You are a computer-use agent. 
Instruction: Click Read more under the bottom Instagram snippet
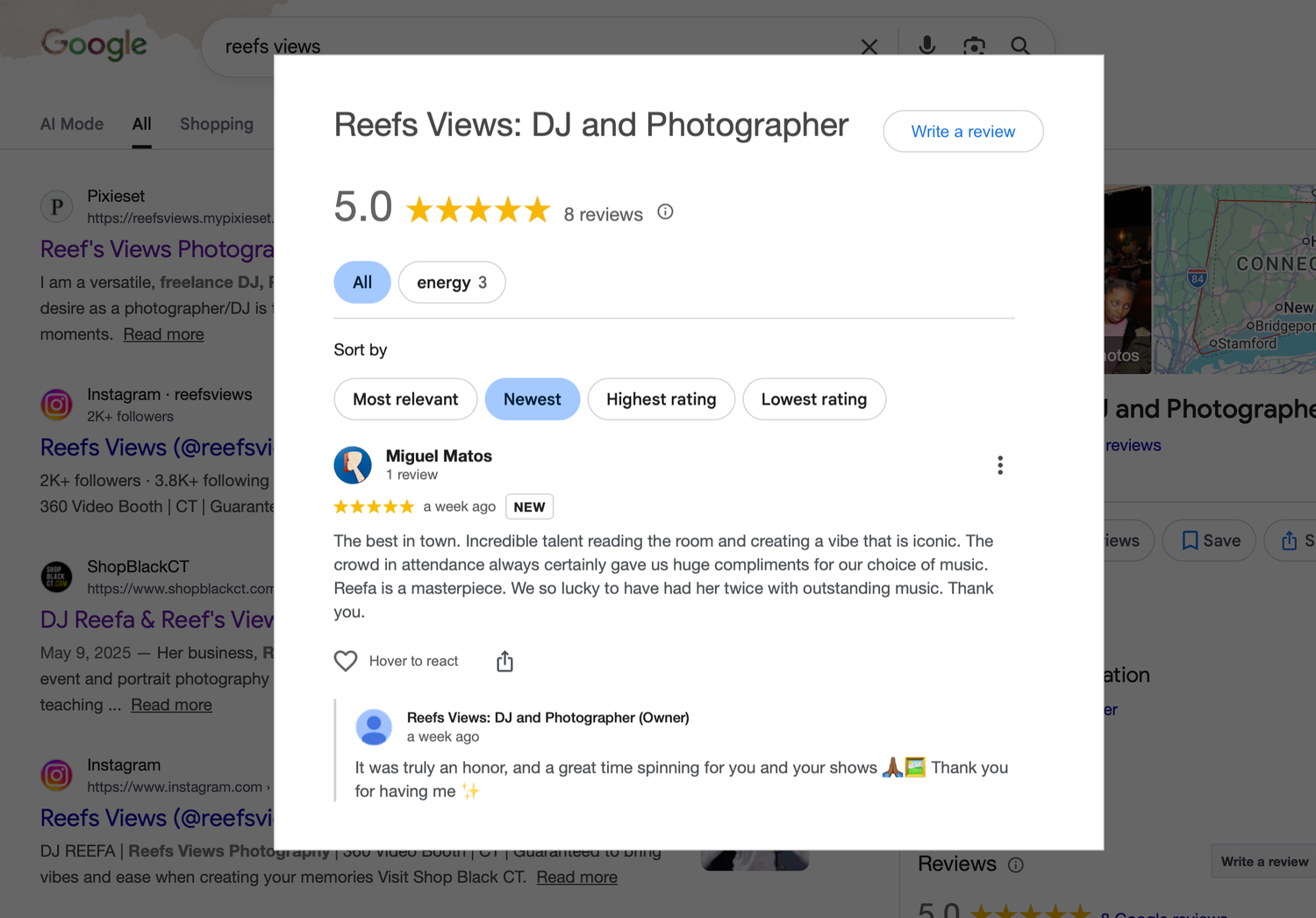[x=577, y=877]
